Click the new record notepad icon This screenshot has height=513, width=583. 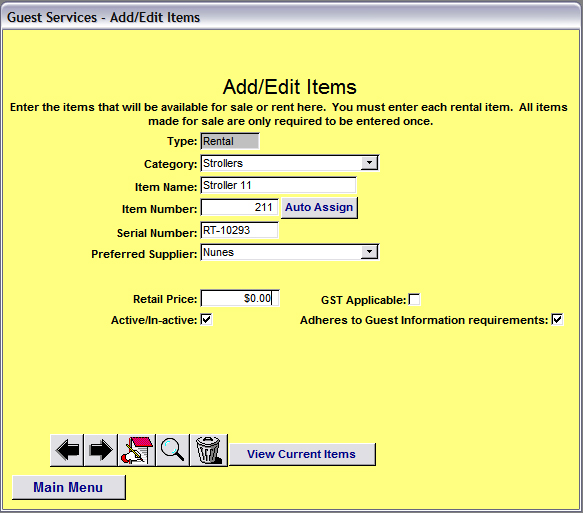tap(136, 450)
